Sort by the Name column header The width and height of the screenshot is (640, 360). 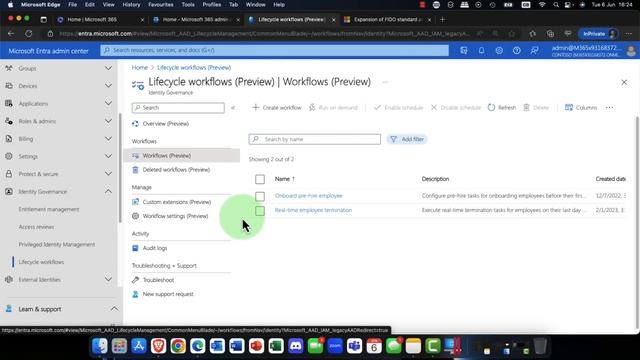tap(284, 179)
